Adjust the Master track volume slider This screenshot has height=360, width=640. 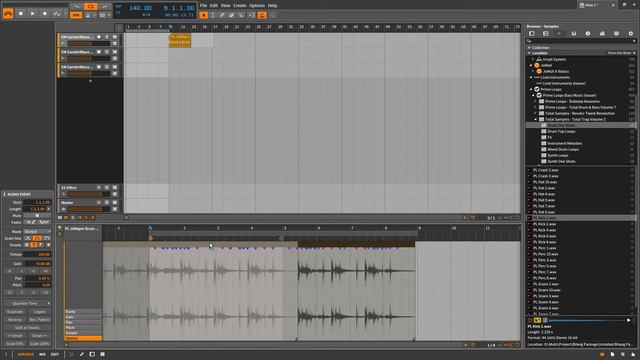pos(89,209)
